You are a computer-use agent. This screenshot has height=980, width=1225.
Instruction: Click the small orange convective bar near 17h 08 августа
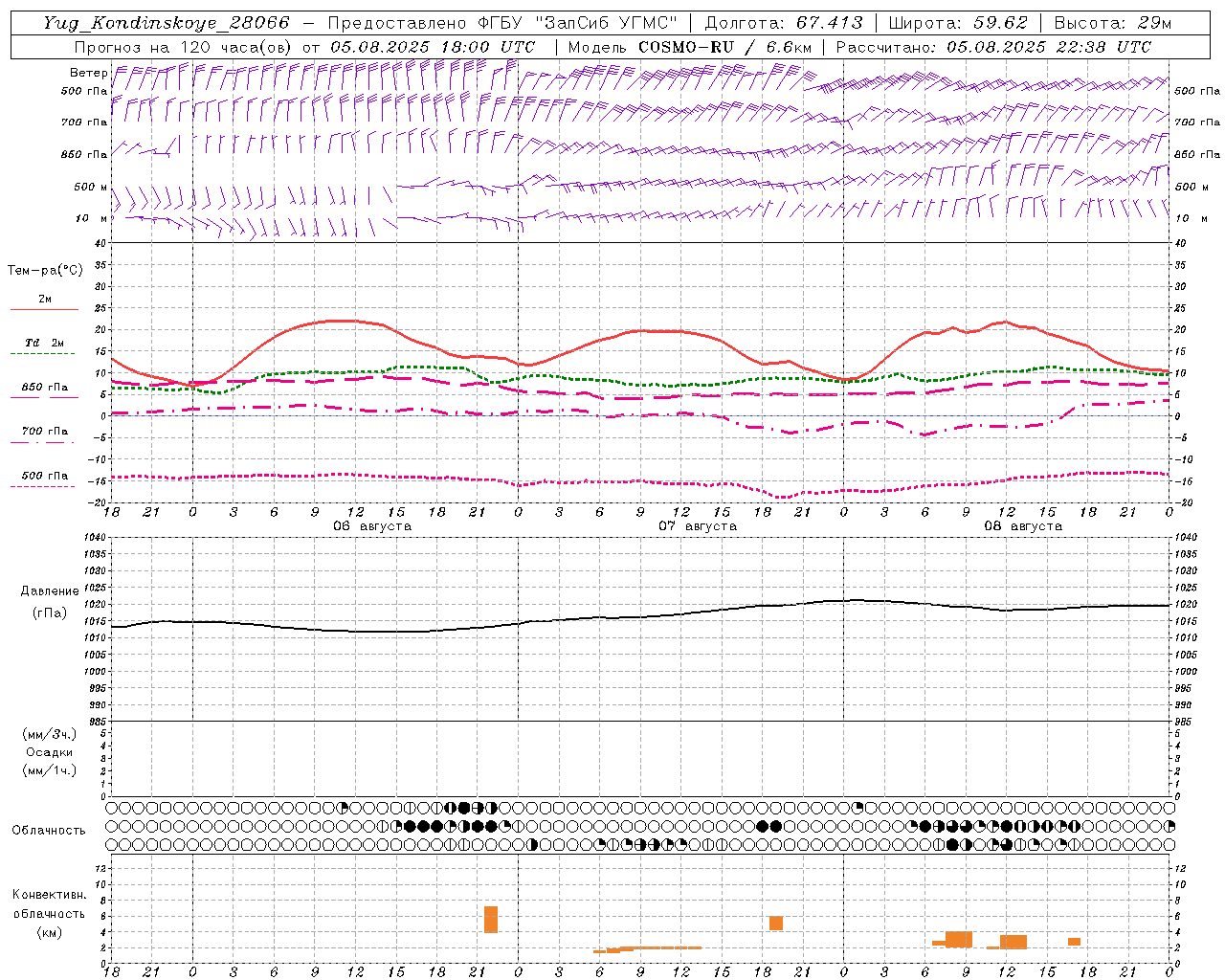click(x=1074, y=942)
